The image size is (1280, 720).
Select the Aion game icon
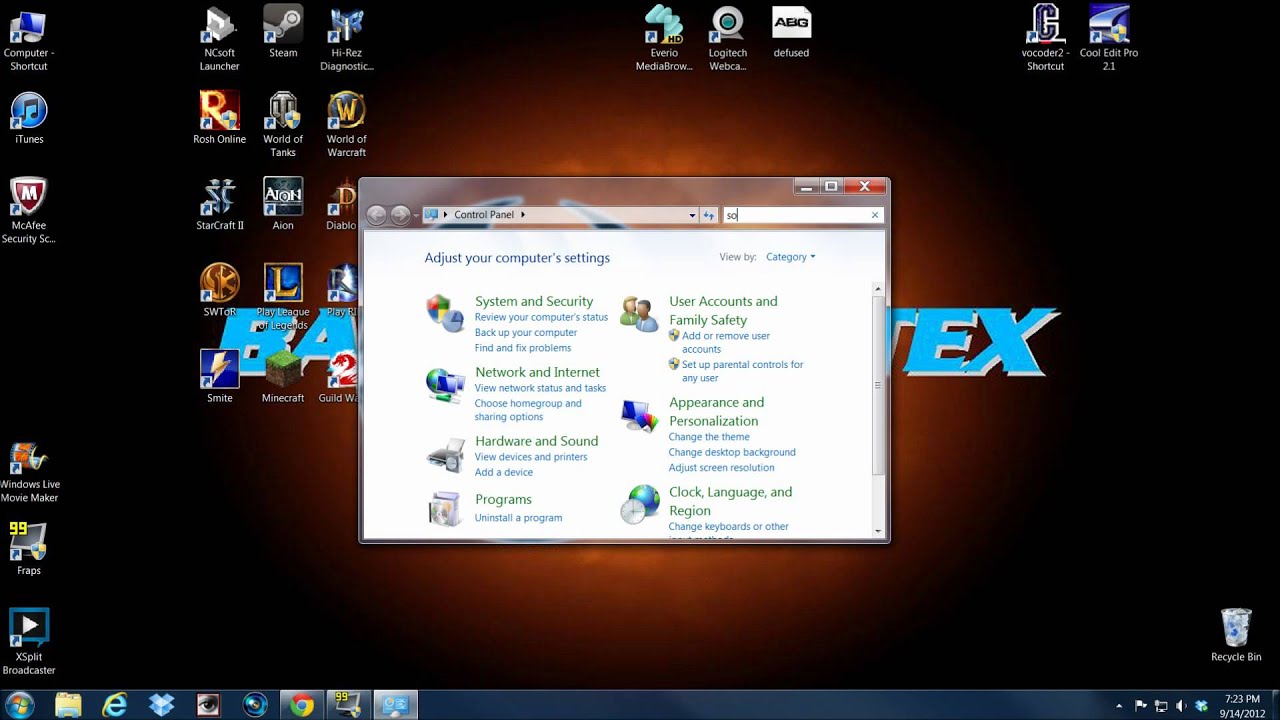pyautogui.click(x=283, y=204)
